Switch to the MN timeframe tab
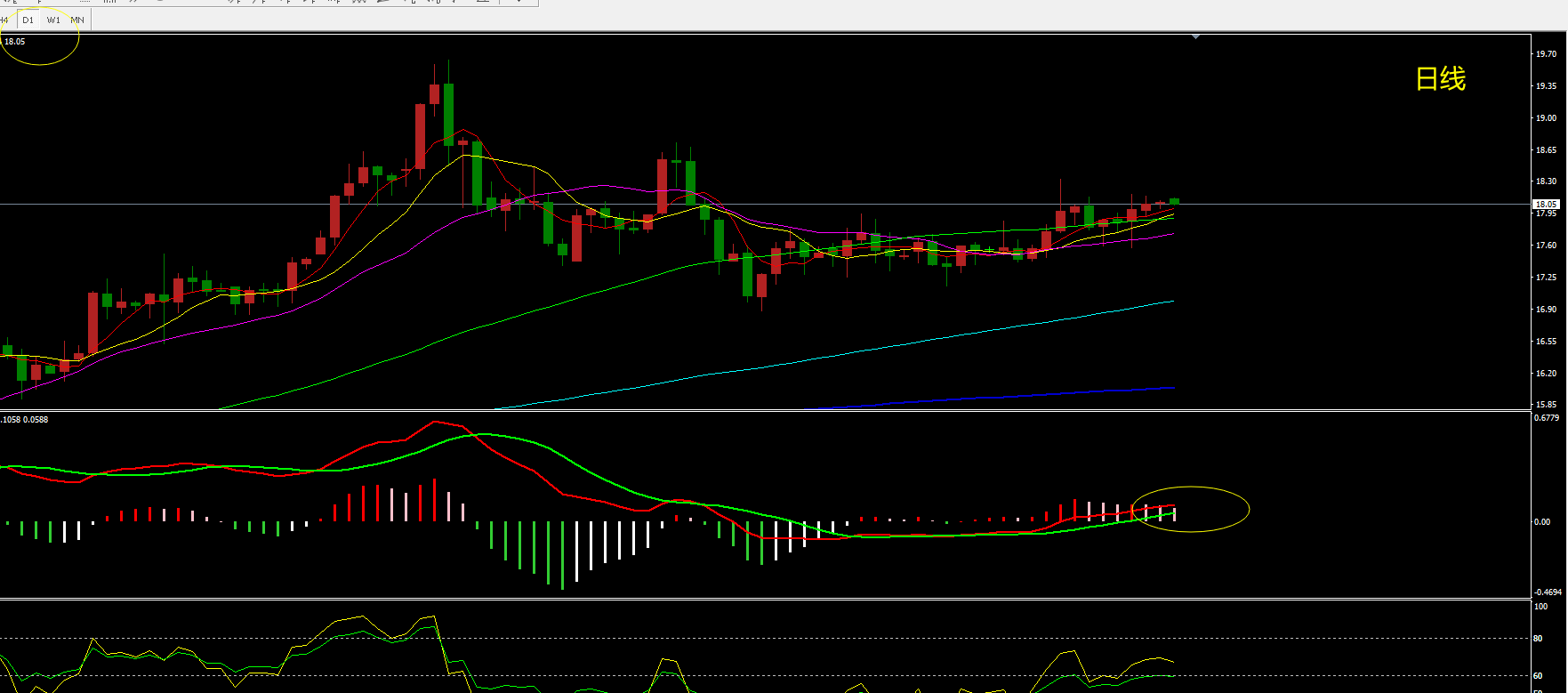This screenshot has width=1568, height=693. pos(77,20)
